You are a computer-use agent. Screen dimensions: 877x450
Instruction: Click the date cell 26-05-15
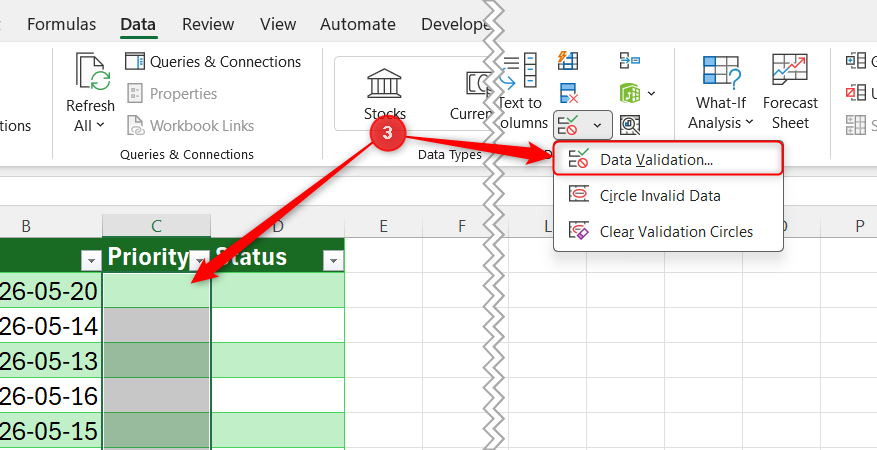click(x=50, y=431)
